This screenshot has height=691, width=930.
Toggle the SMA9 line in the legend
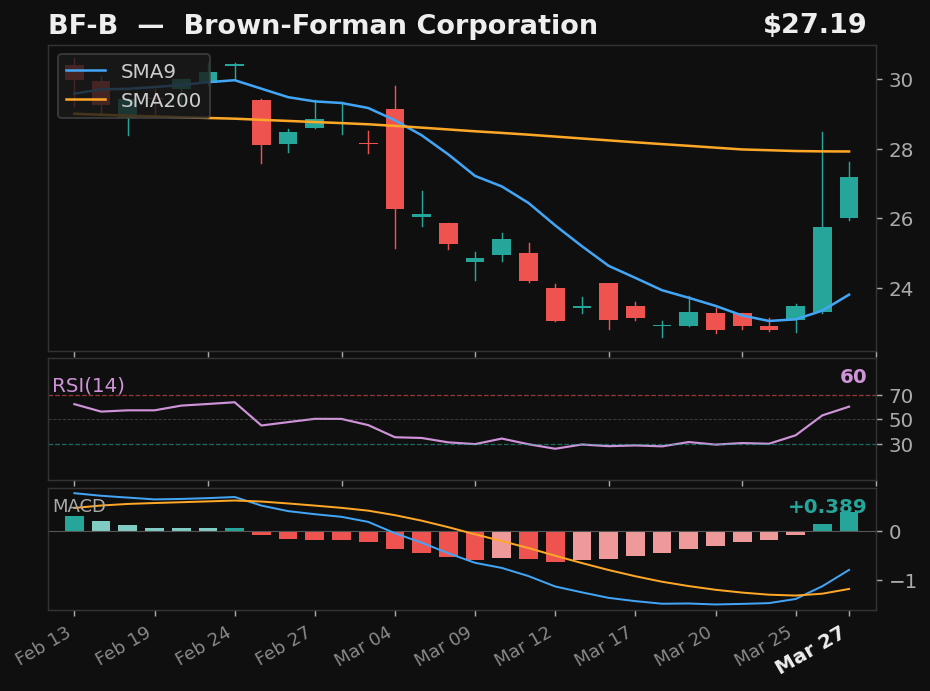pos(146,71)
